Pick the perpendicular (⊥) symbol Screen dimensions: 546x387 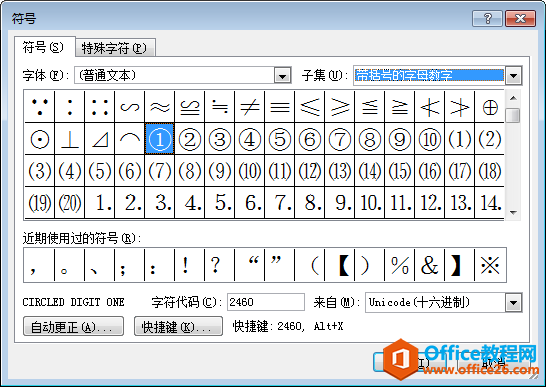(x=70, y=139)
